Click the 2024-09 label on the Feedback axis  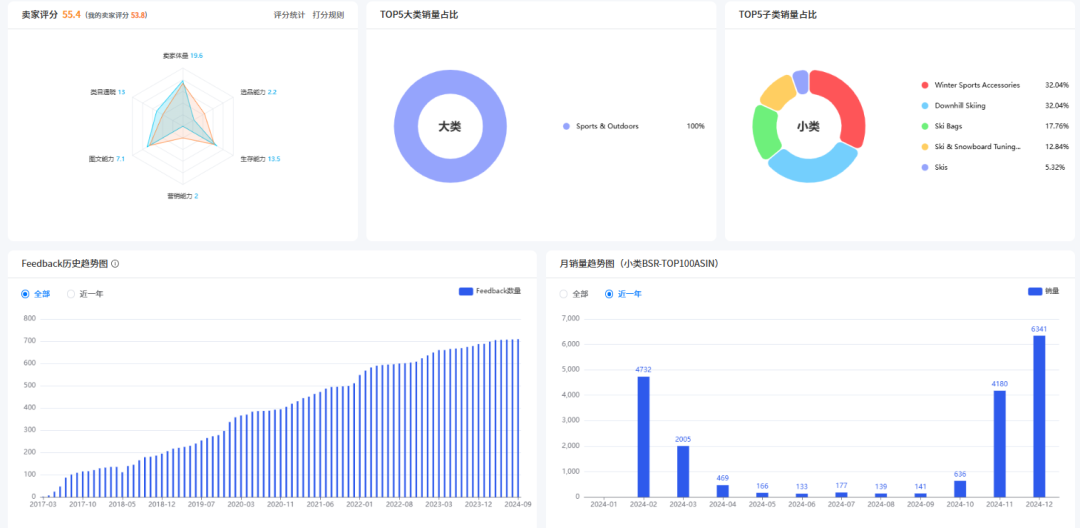coord(517,505)
